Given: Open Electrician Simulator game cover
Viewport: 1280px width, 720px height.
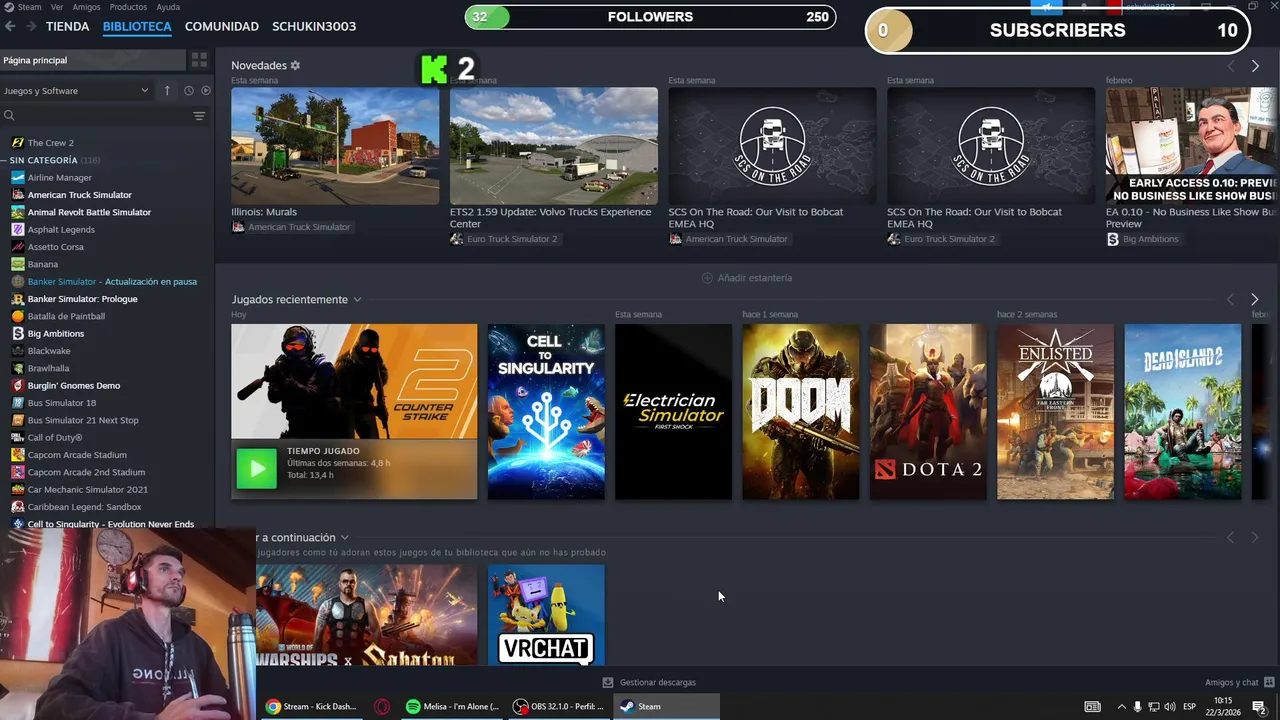Looking at the screenshot, I should pos(673,412).
